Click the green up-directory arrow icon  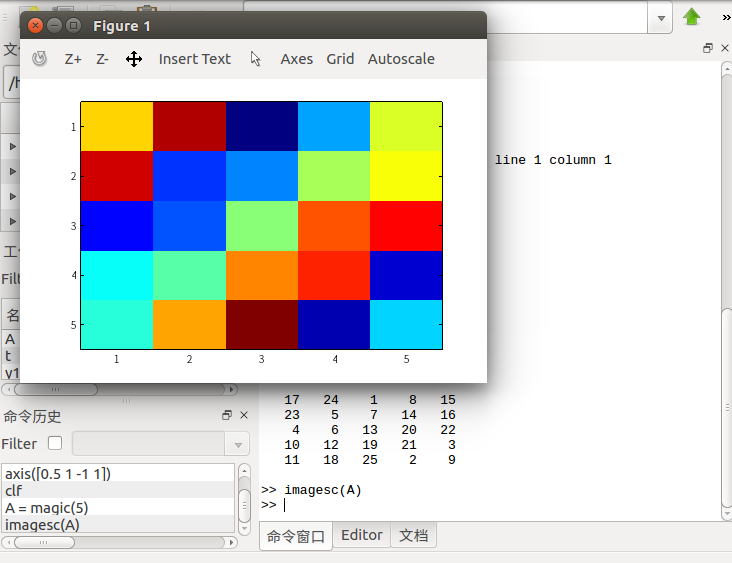point(691,17)
